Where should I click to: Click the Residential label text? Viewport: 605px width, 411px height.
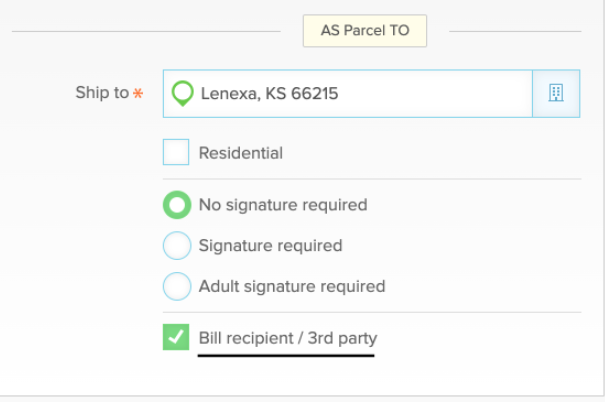[241, 153]
